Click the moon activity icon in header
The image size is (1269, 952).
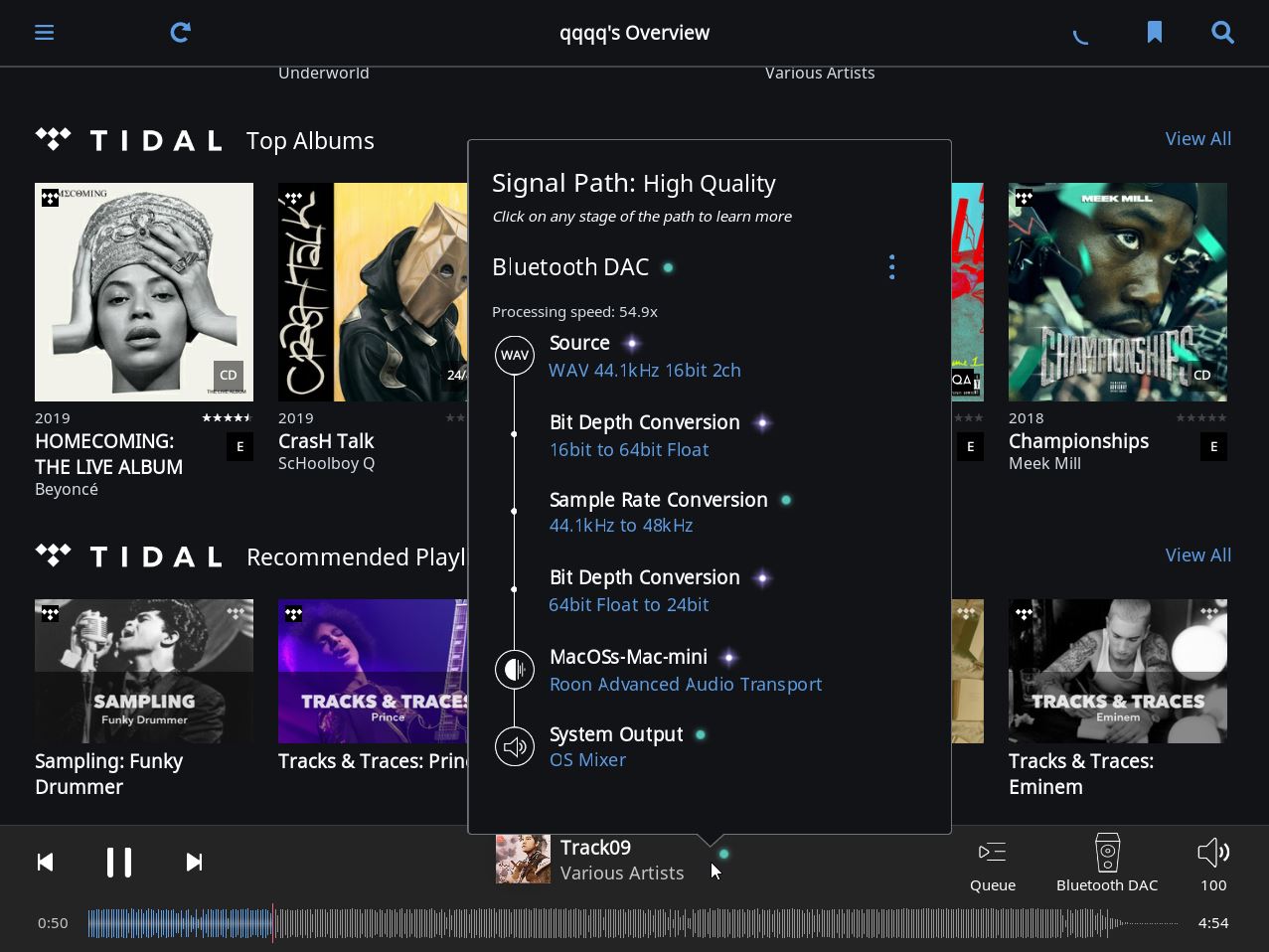1081,37
